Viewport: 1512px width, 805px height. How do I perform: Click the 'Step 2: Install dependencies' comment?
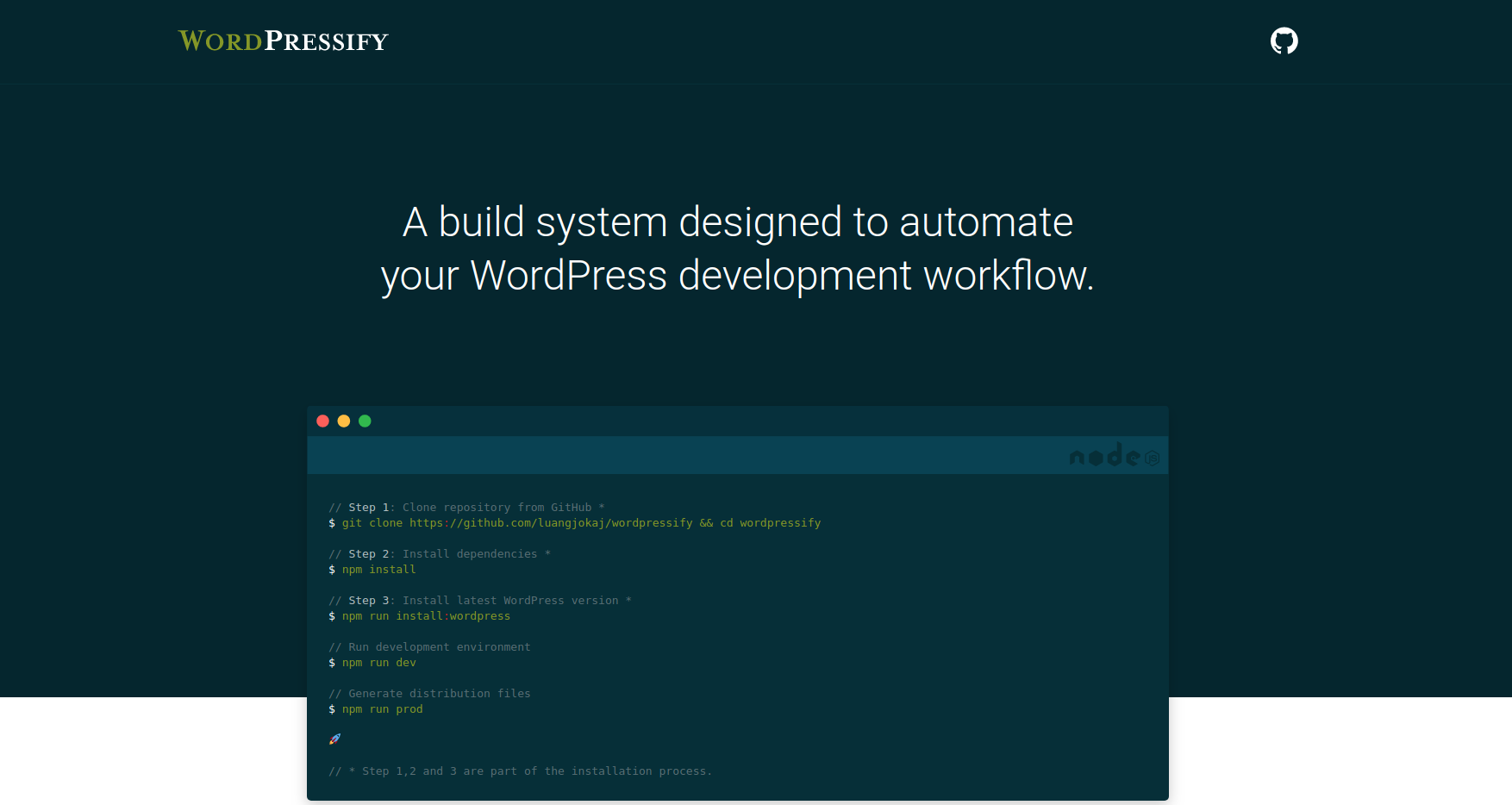440,554
